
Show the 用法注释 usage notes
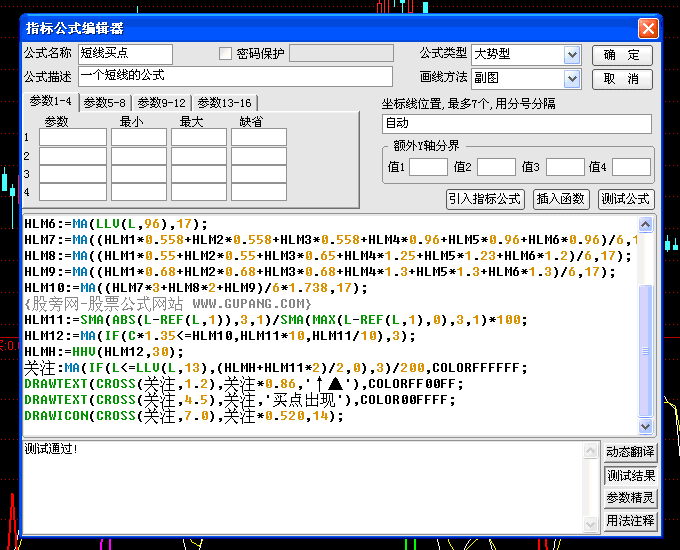631,521
